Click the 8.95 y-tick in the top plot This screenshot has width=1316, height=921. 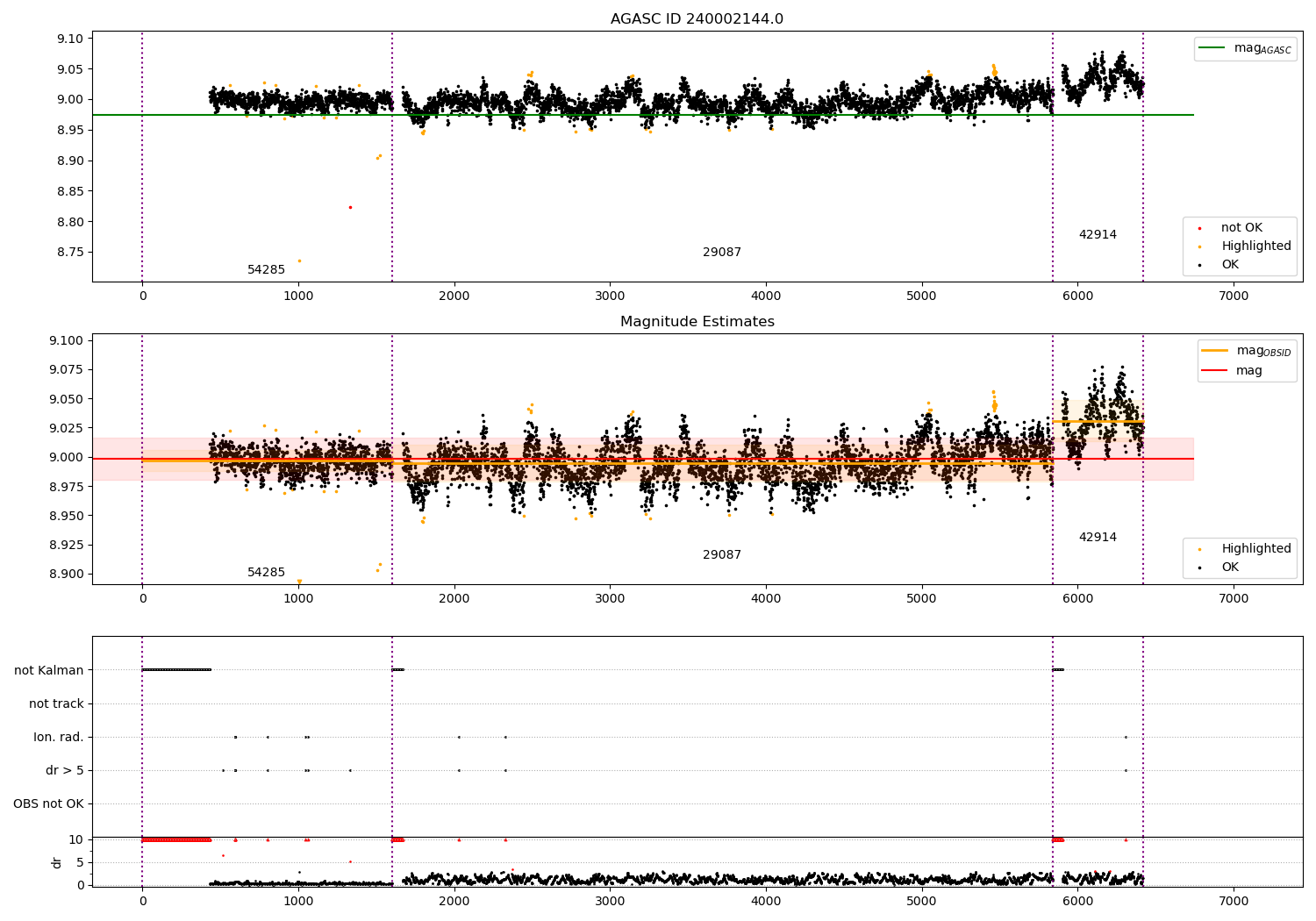pos(70,131)
